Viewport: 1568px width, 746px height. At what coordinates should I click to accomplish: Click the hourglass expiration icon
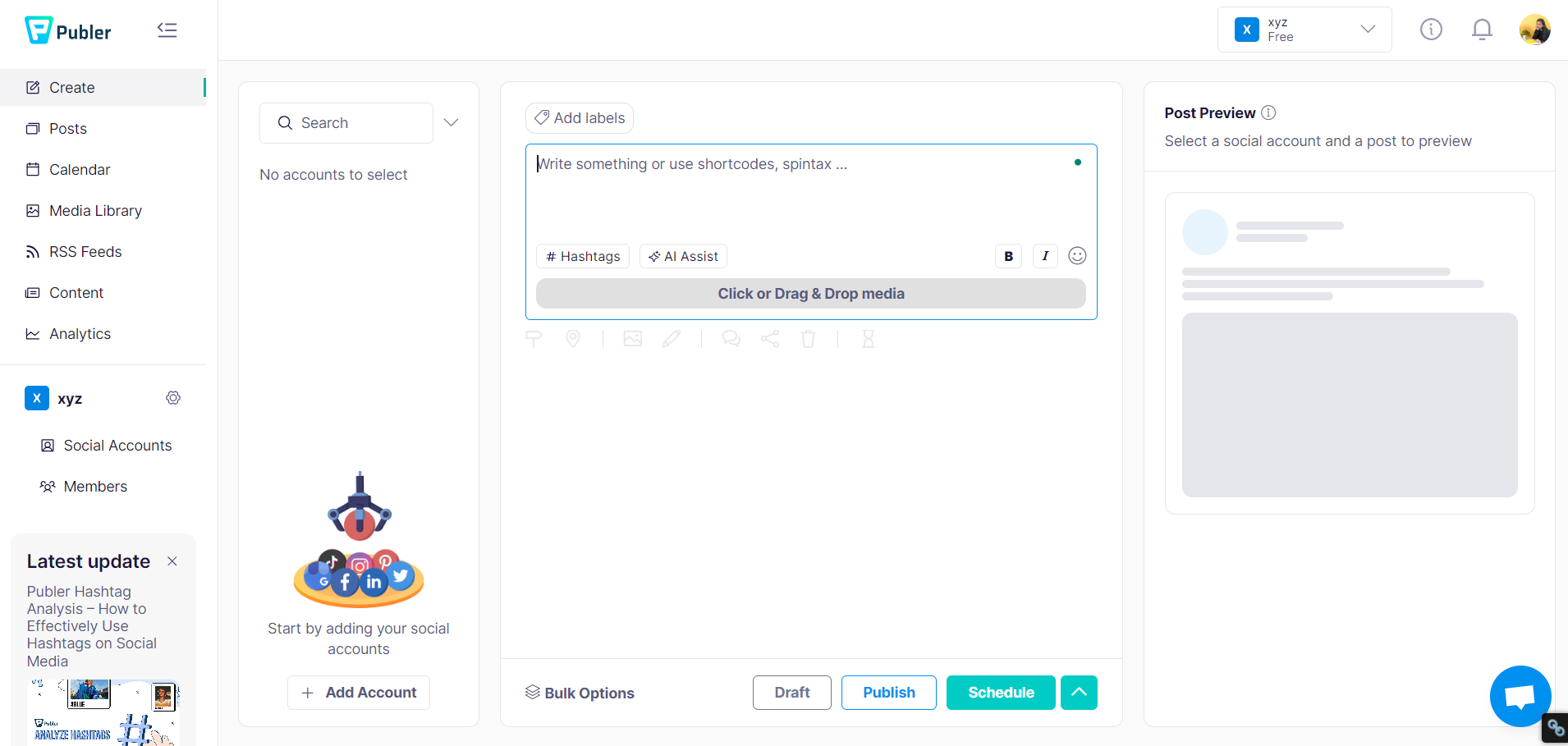[869, 338]
